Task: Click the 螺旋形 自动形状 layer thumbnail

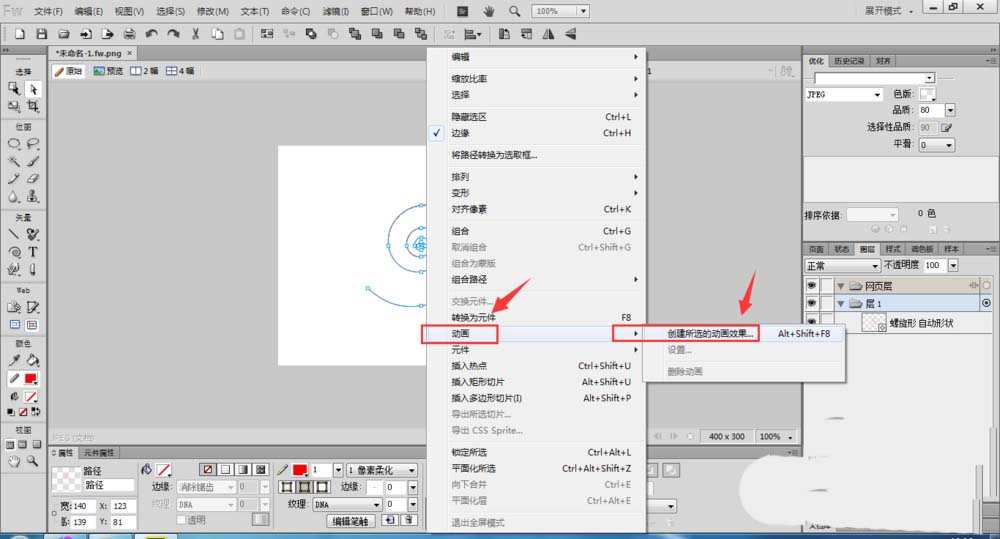Action: click(873, 323)
